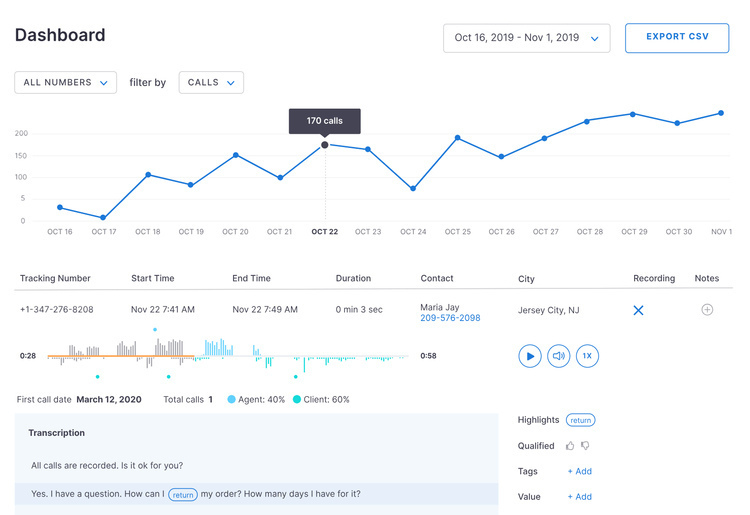
Task: Mark call unqualified with thumbs down
Action: coord(585,446)
